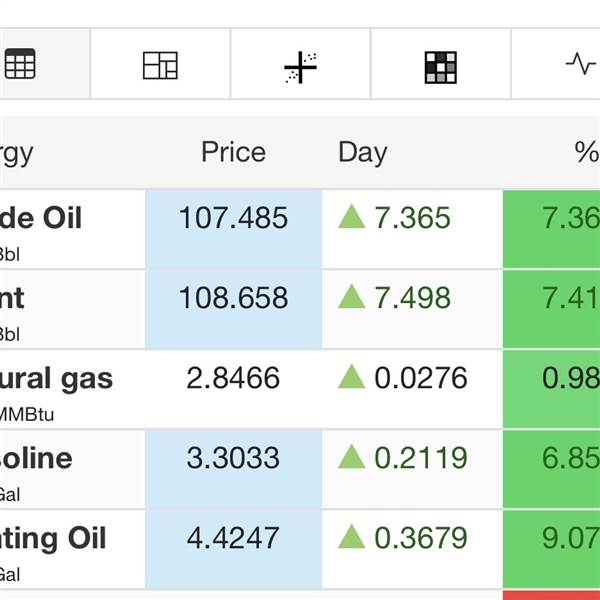Open the pulse line chart view

click(580, 65)
